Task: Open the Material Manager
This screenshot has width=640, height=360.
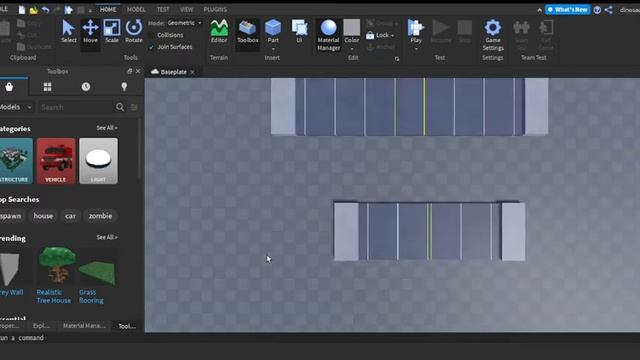Action: coord(328,35)
